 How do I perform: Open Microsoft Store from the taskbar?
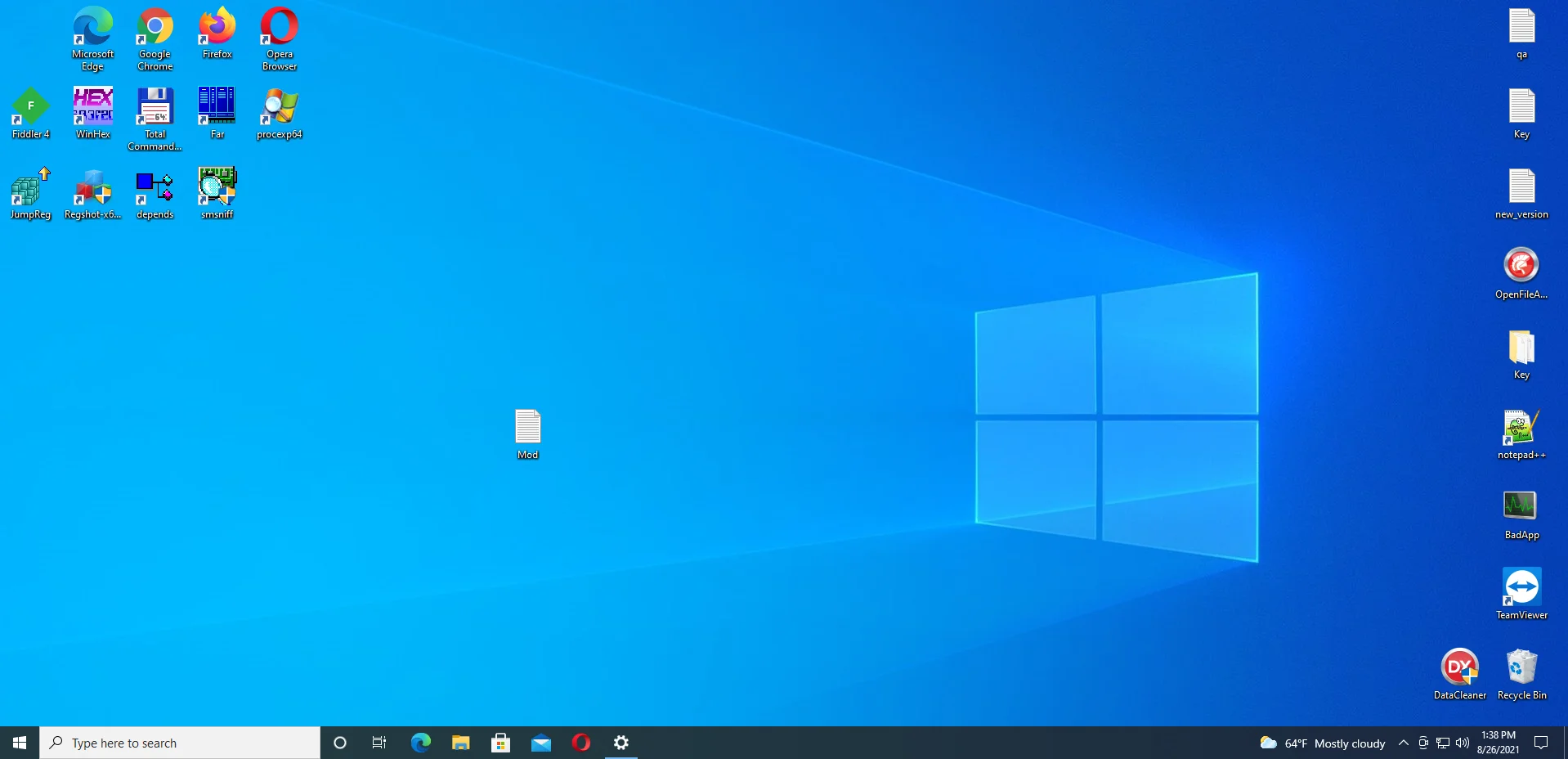point(500,743)
